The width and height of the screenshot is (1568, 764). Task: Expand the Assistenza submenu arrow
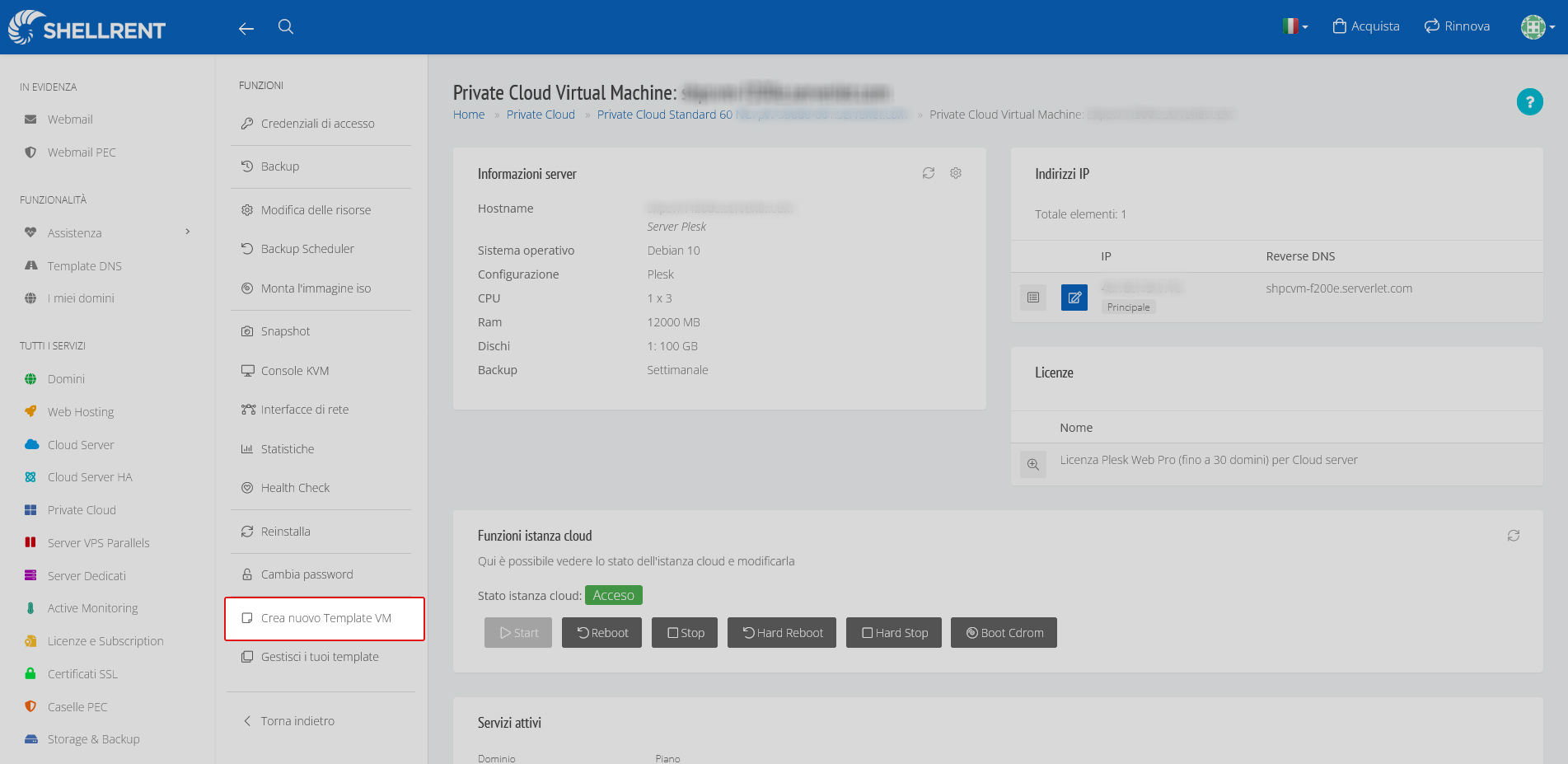(x=188, y=232)
